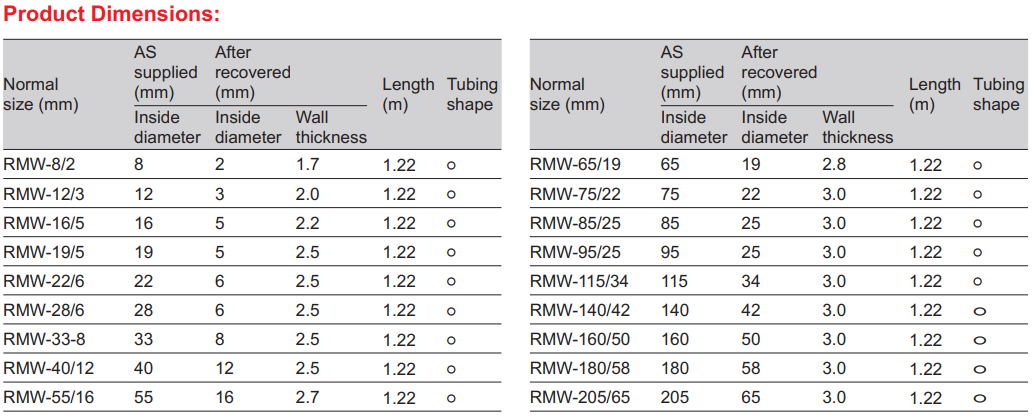Select the tubing shape symbol for RMW-28/6
This screenshot has height=416, width=1034.
(x=452, y=311)
